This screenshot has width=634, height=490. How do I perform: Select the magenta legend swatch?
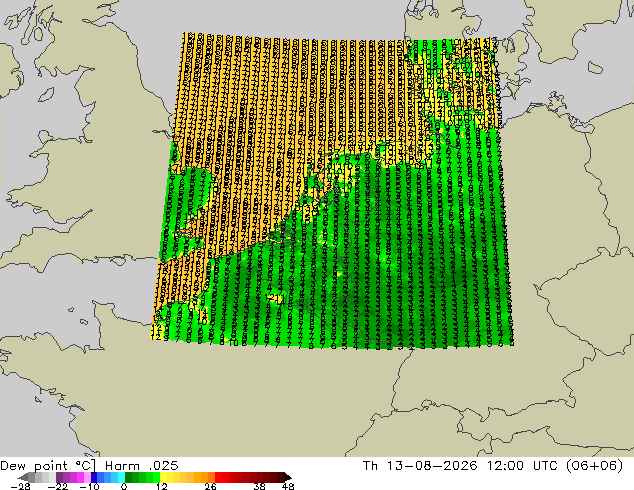pos(80,477)
